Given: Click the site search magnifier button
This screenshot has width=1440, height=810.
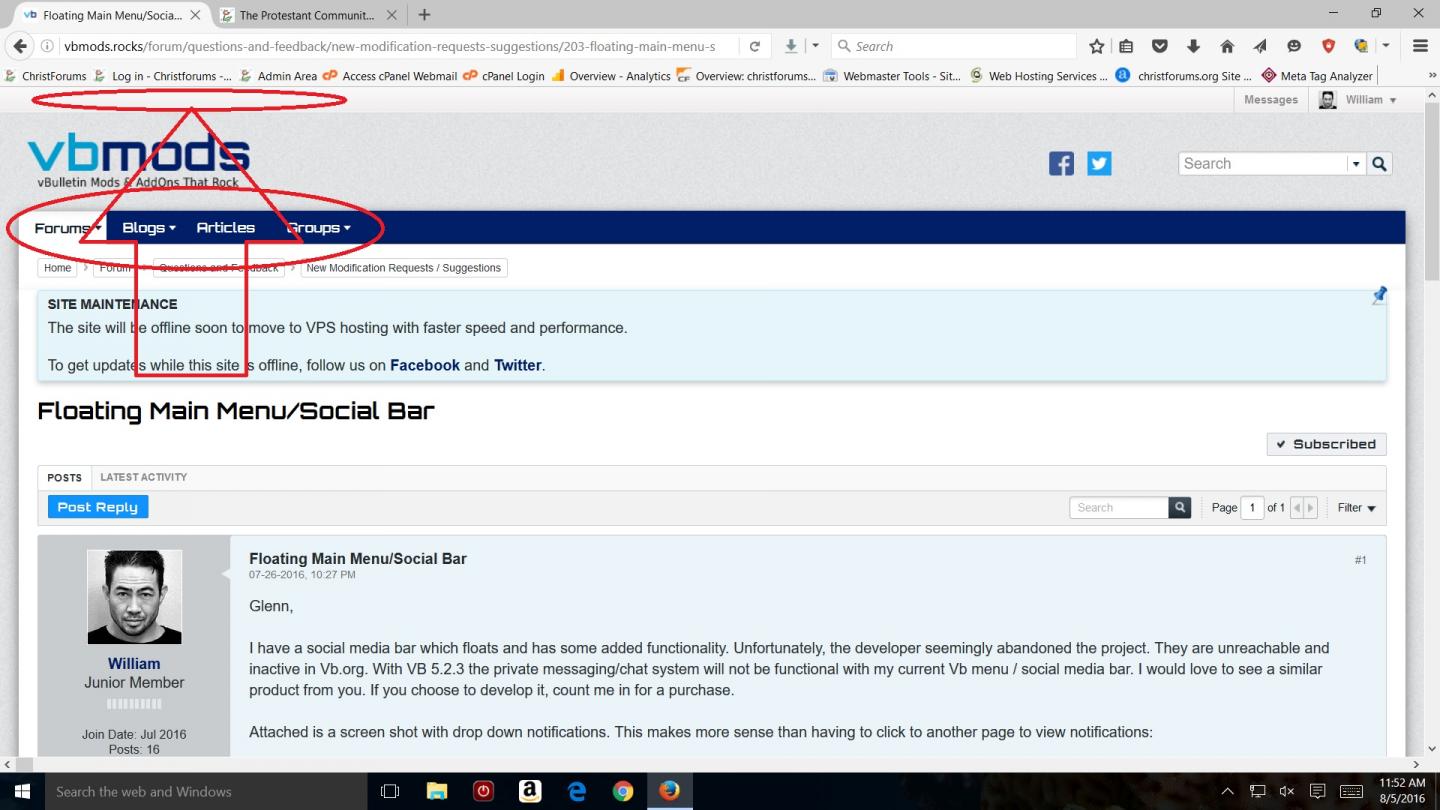Looking at the screenshot, I should point(1380,164).
